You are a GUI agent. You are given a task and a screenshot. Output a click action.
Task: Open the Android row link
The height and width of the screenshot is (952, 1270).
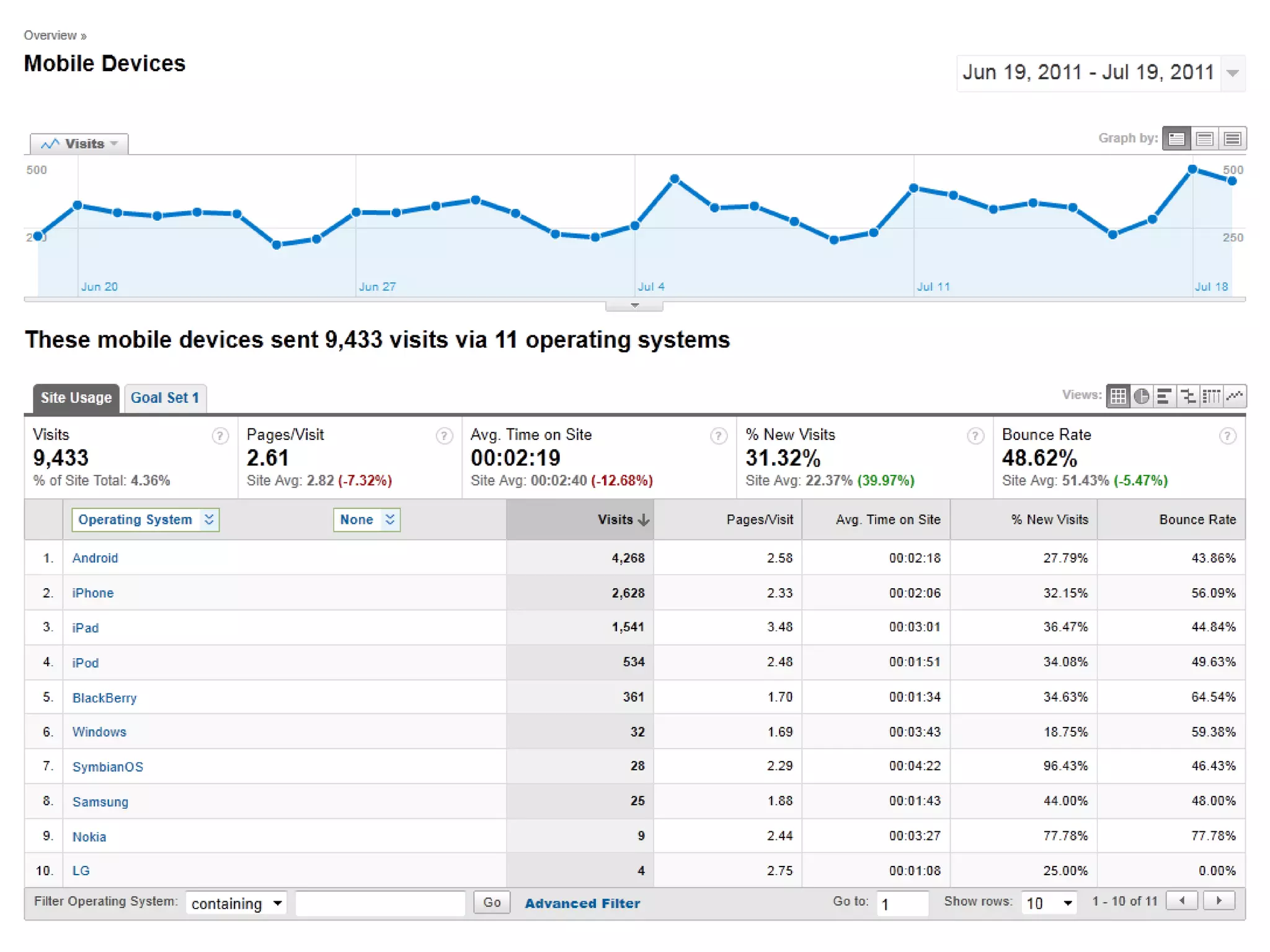(x=95, y=558)
